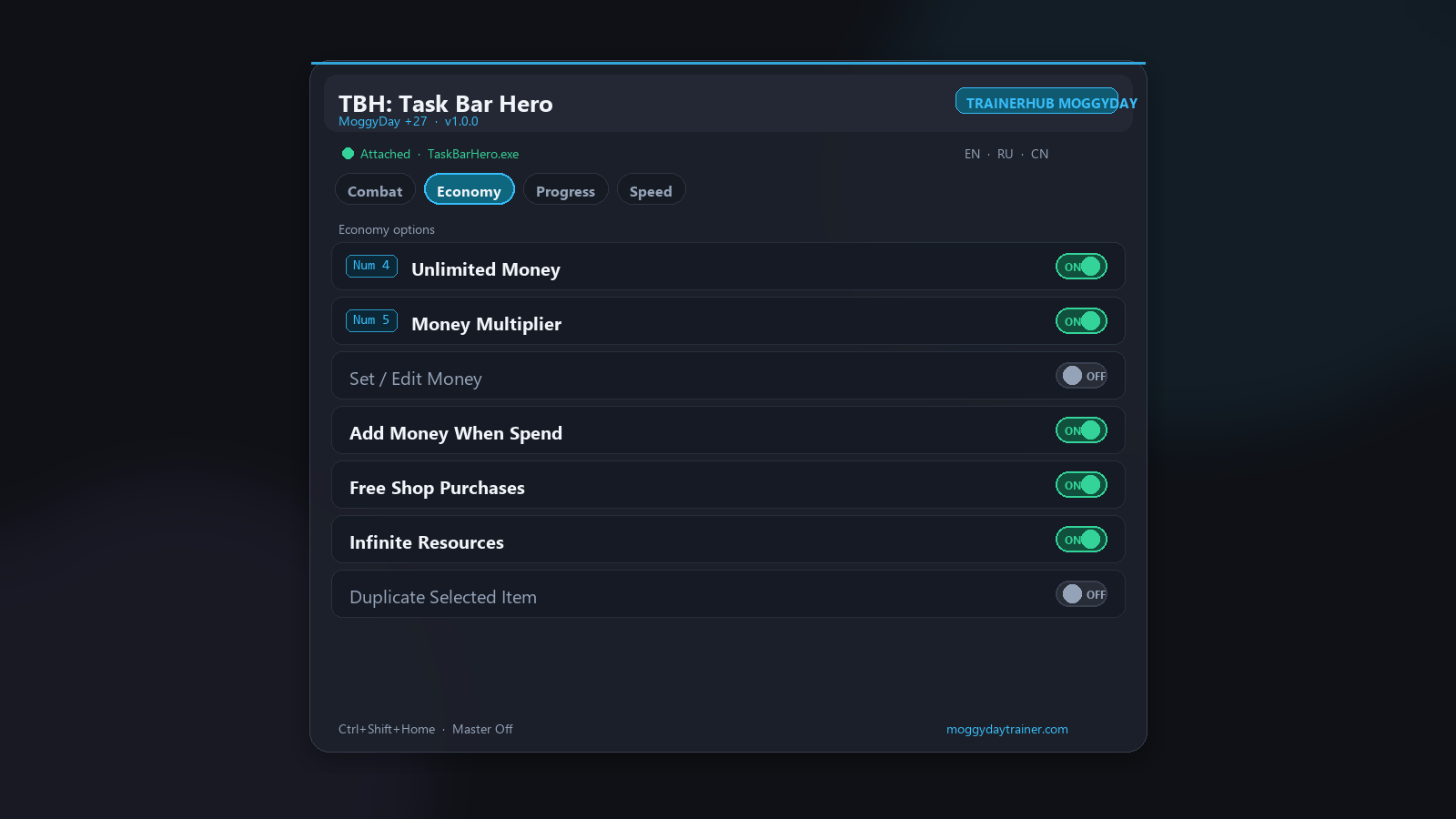
Task: Change language to RU
Action: coord(1005,154)
